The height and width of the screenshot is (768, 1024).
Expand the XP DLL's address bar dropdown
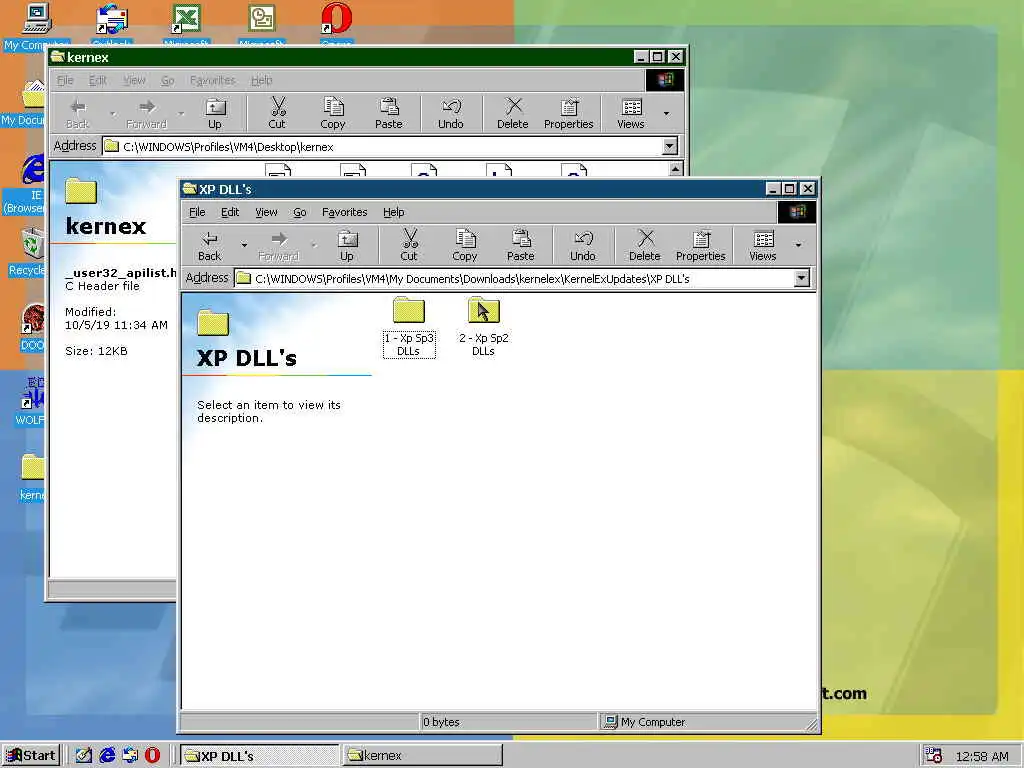(x=801, y=279)
